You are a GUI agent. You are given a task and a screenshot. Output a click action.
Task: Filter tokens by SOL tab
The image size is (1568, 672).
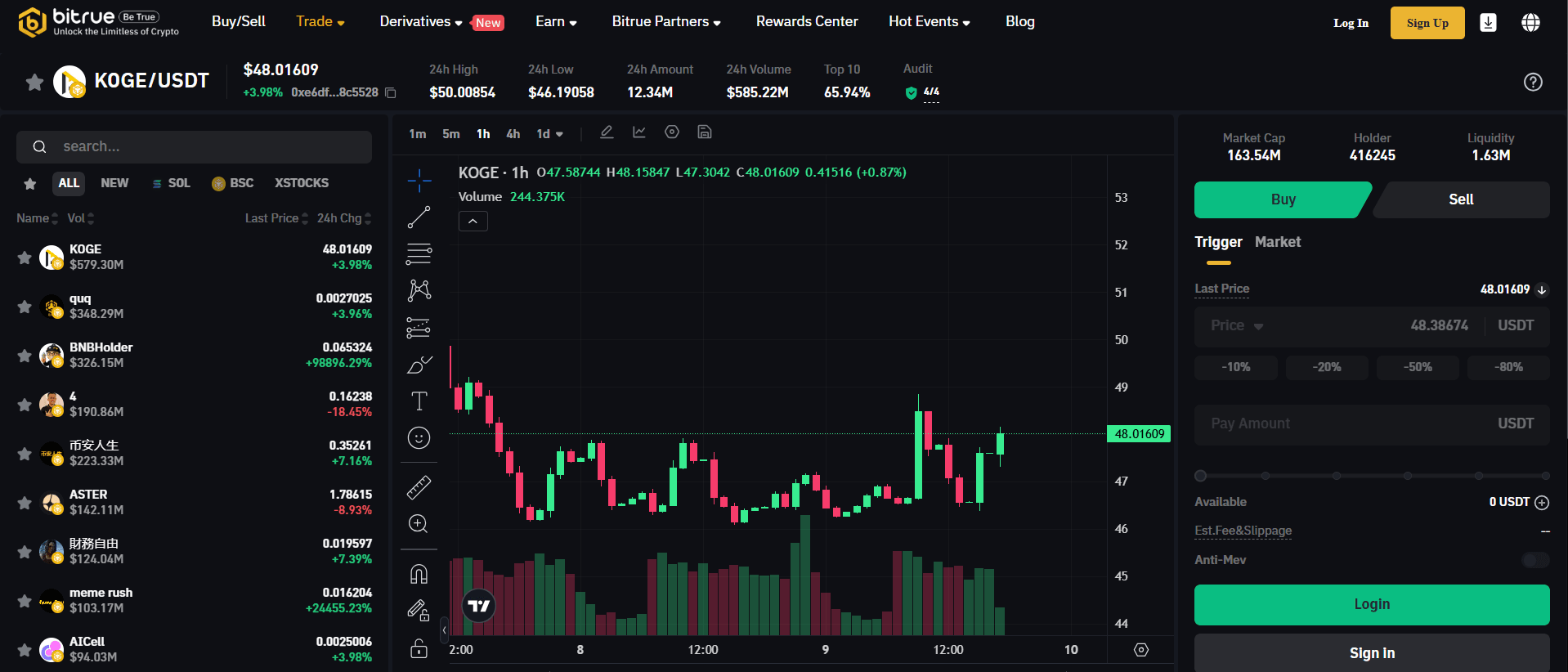point(171,183)
